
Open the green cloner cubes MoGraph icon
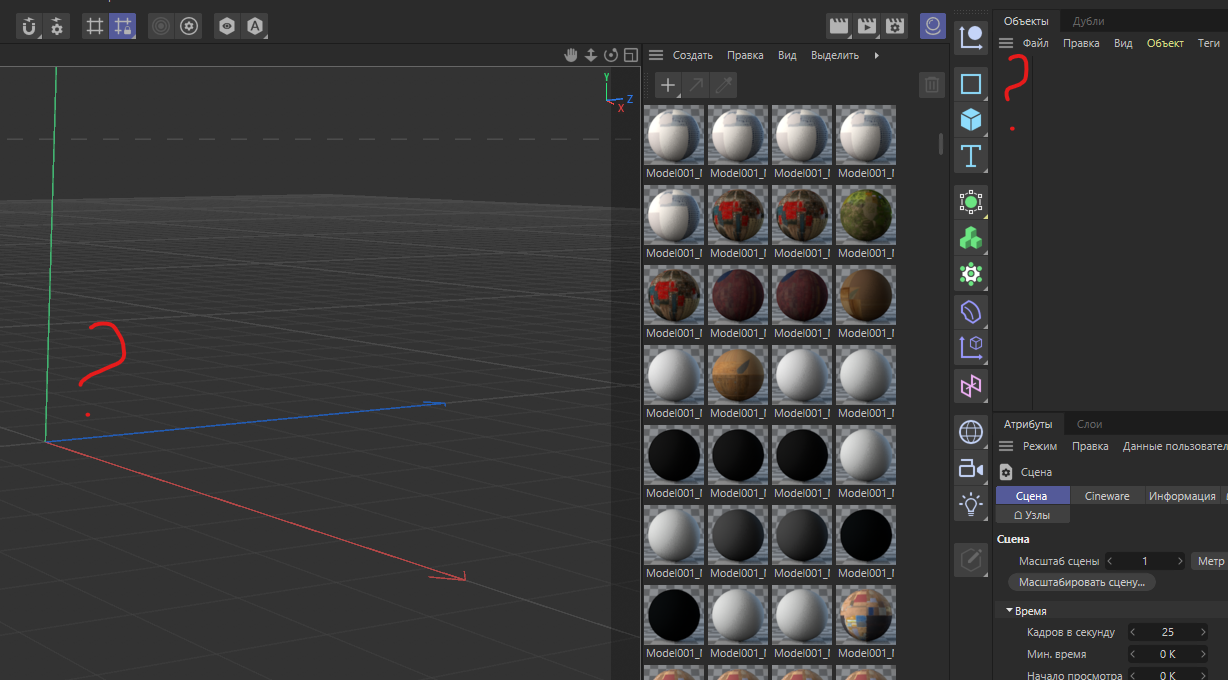pyautogui.click(x=971, y=239)
